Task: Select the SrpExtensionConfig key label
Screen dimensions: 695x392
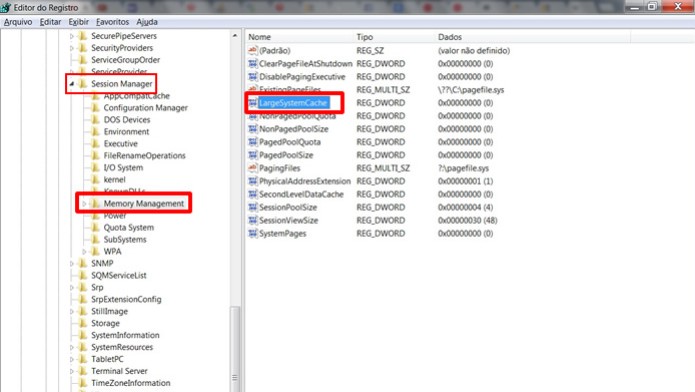Action: click(x=126, y=299)
